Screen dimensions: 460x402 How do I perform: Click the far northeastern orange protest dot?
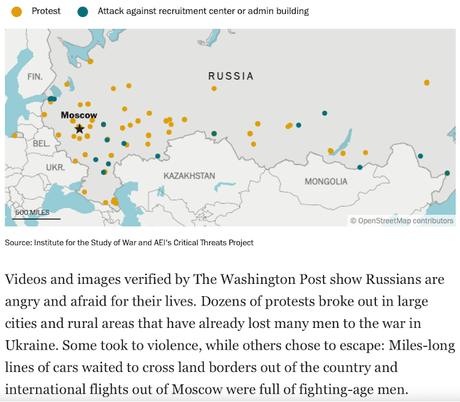[x=427, y=83]
